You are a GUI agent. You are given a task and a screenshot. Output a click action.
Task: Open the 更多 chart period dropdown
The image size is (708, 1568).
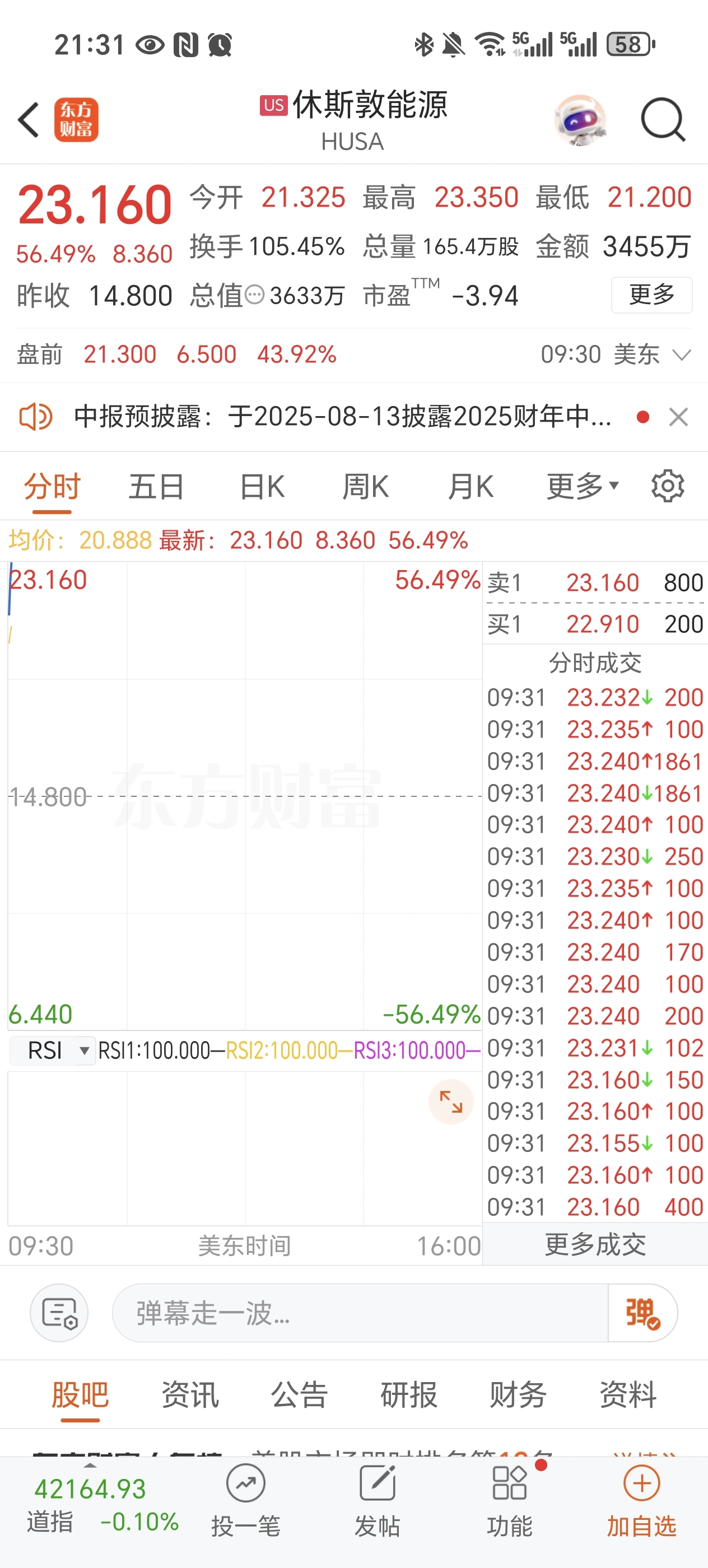coord(583,486)
